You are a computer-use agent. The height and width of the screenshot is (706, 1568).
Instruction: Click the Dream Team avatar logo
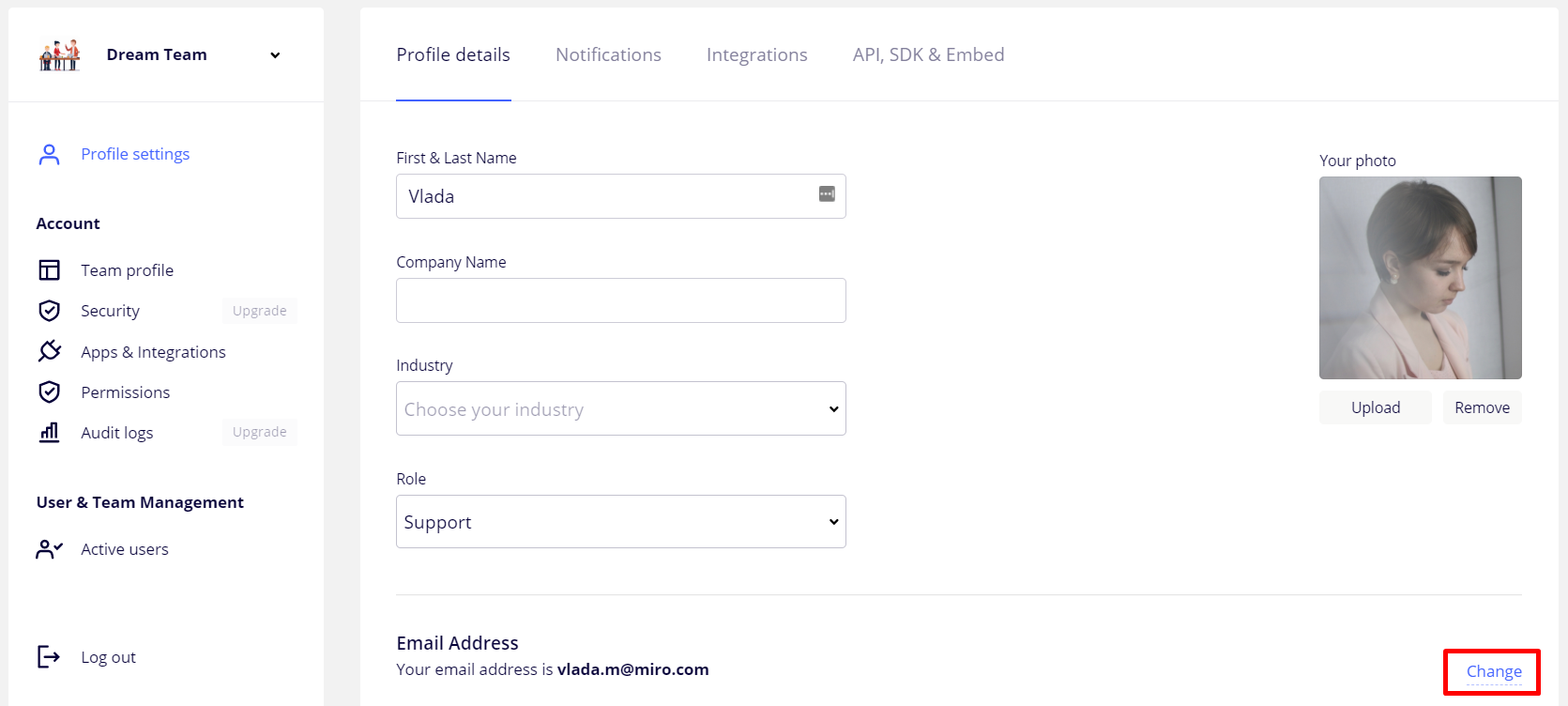pos(59,55)
